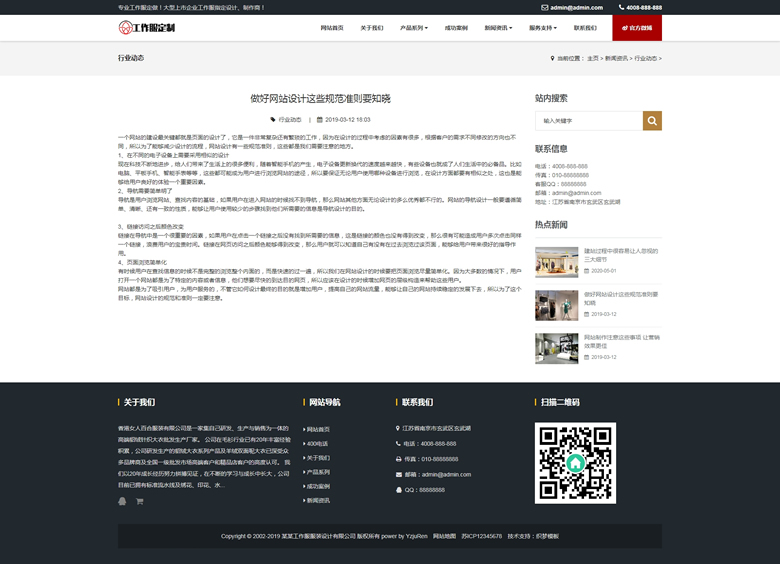The height and width of the screenshot is (564, 780).
Task: Click the shopping cart icon in footer
Action: point(140,501)
